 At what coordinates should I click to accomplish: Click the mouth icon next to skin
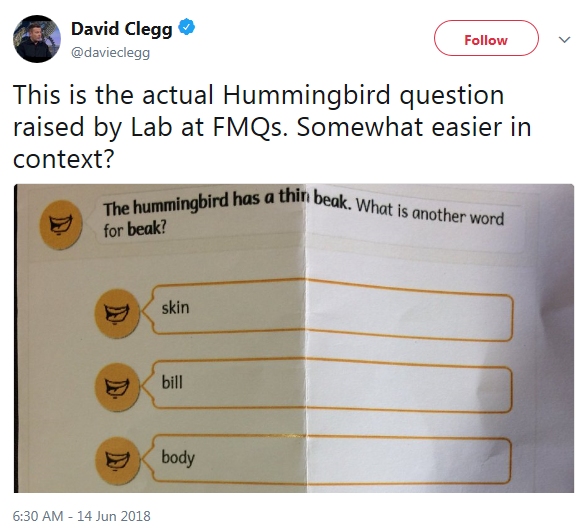(117, 313)
